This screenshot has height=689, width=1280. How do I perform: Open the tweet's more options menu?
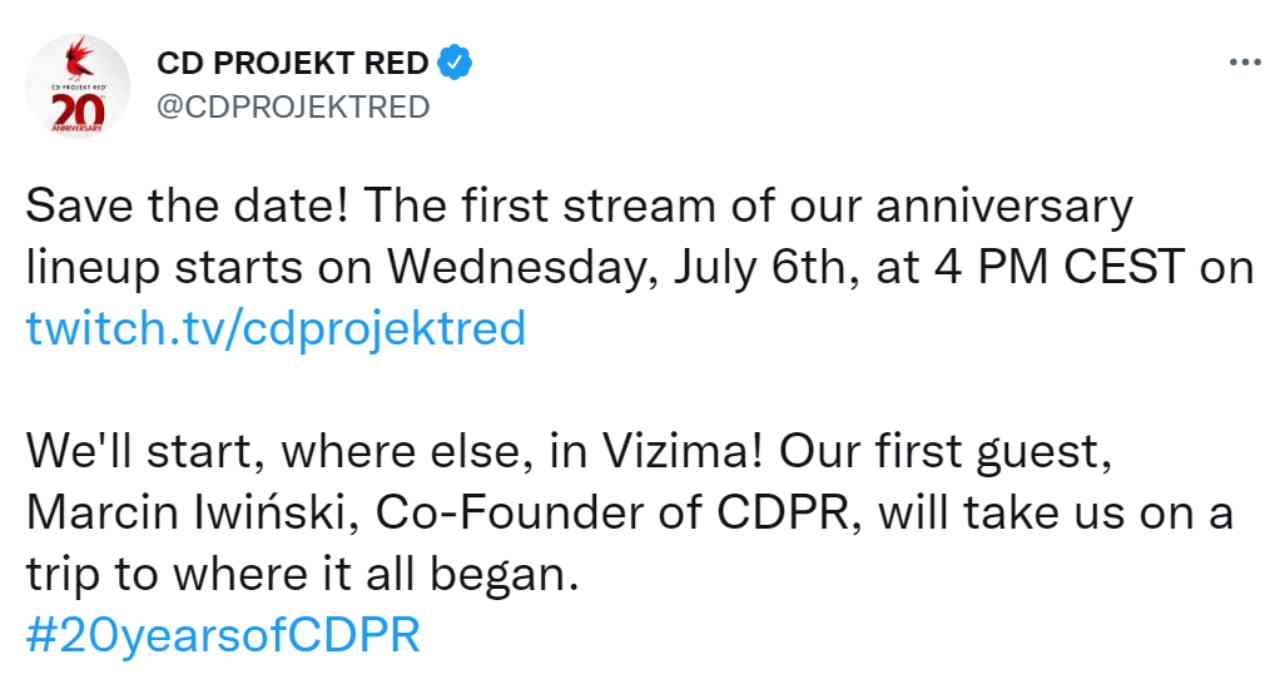(1244, 62)
